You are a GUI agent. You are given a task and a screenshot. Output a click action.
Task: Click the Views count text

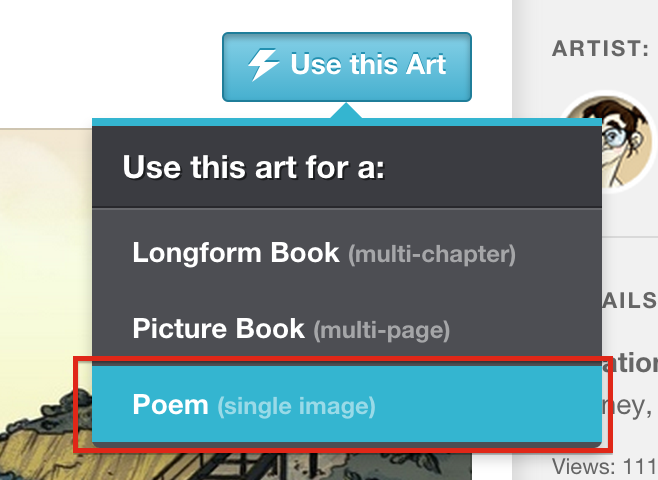(x=605, y=467)
